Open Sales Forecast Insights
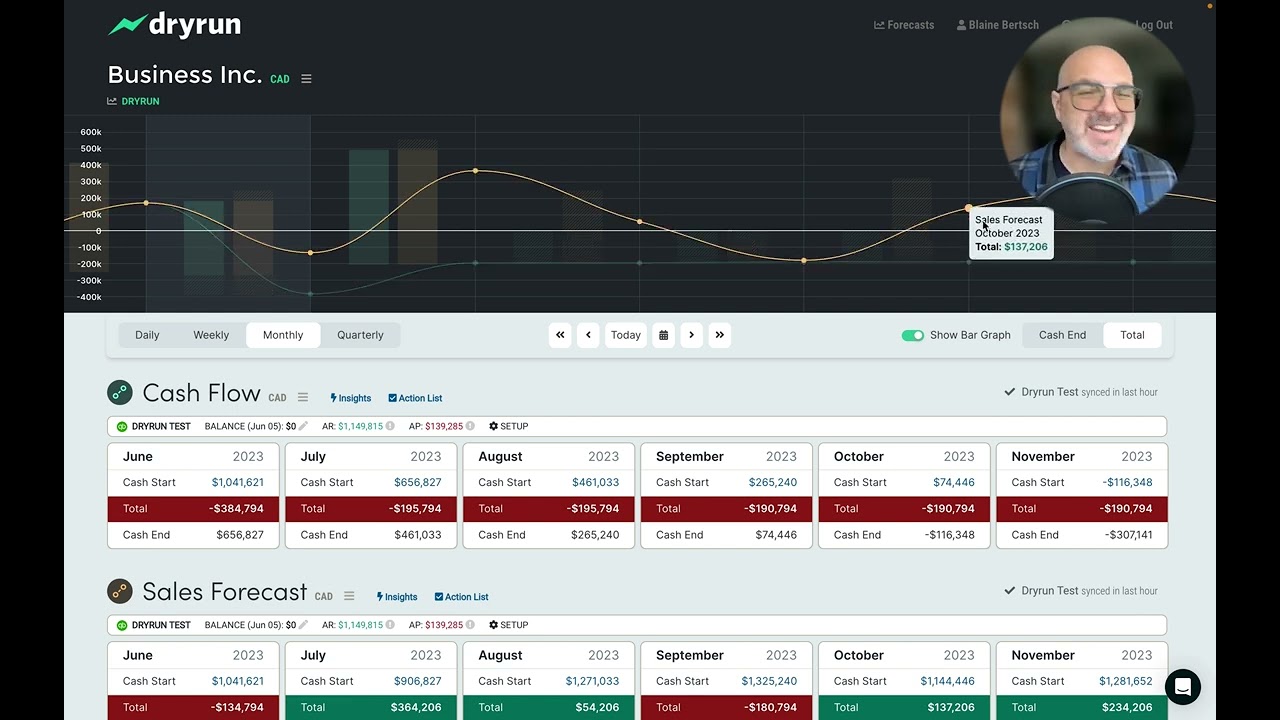The height and width of the screenshot is (720, 1280). [397, 597]
